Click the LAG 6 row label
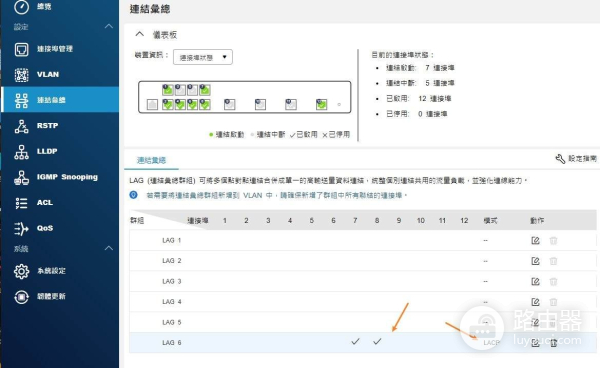The height and width of the screenshot is (368, 600). click(171, 343)
